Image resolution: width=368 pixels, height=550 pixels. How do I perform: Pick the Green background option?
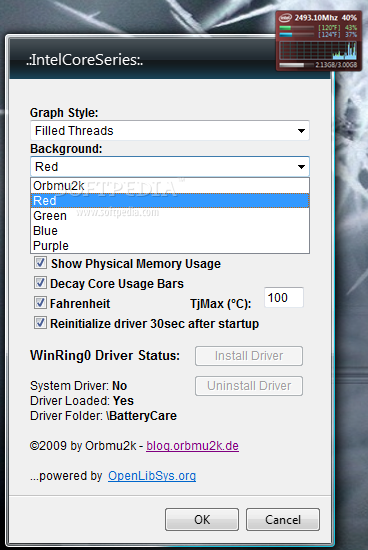point(170,216)
